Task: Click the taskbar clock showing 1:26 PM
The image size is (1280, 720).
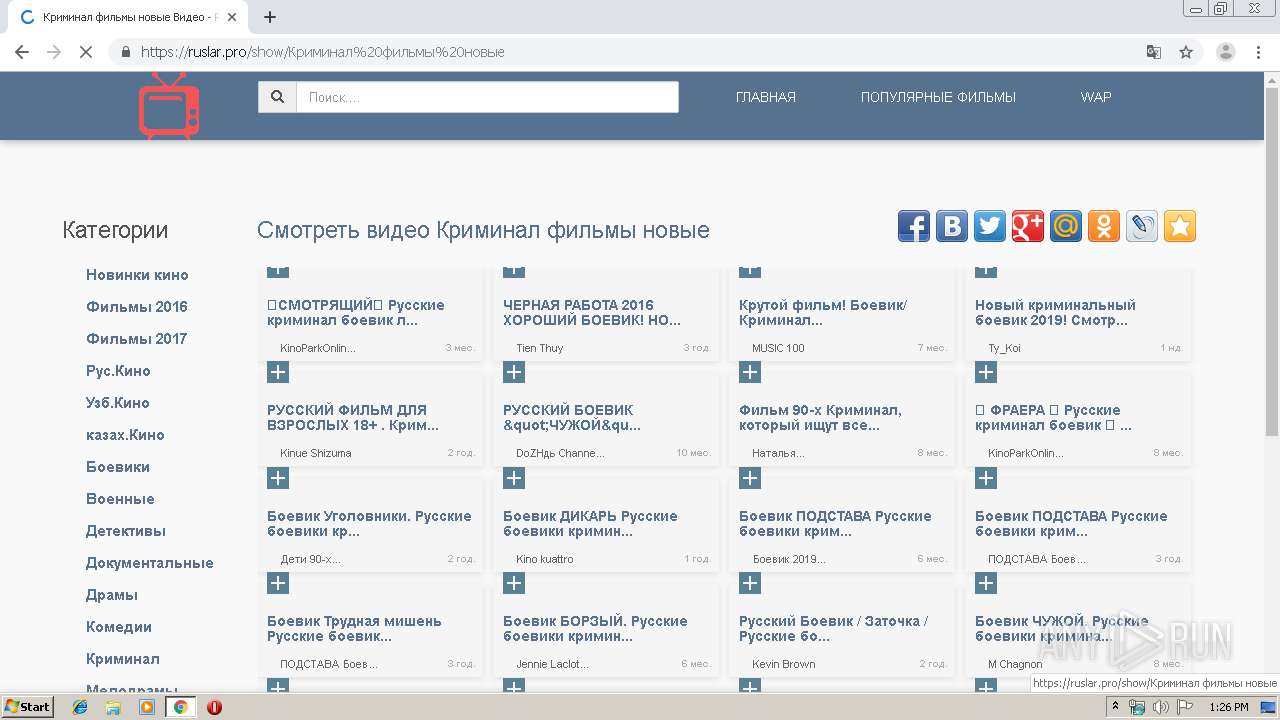Action: click(x=1228, y=707)
